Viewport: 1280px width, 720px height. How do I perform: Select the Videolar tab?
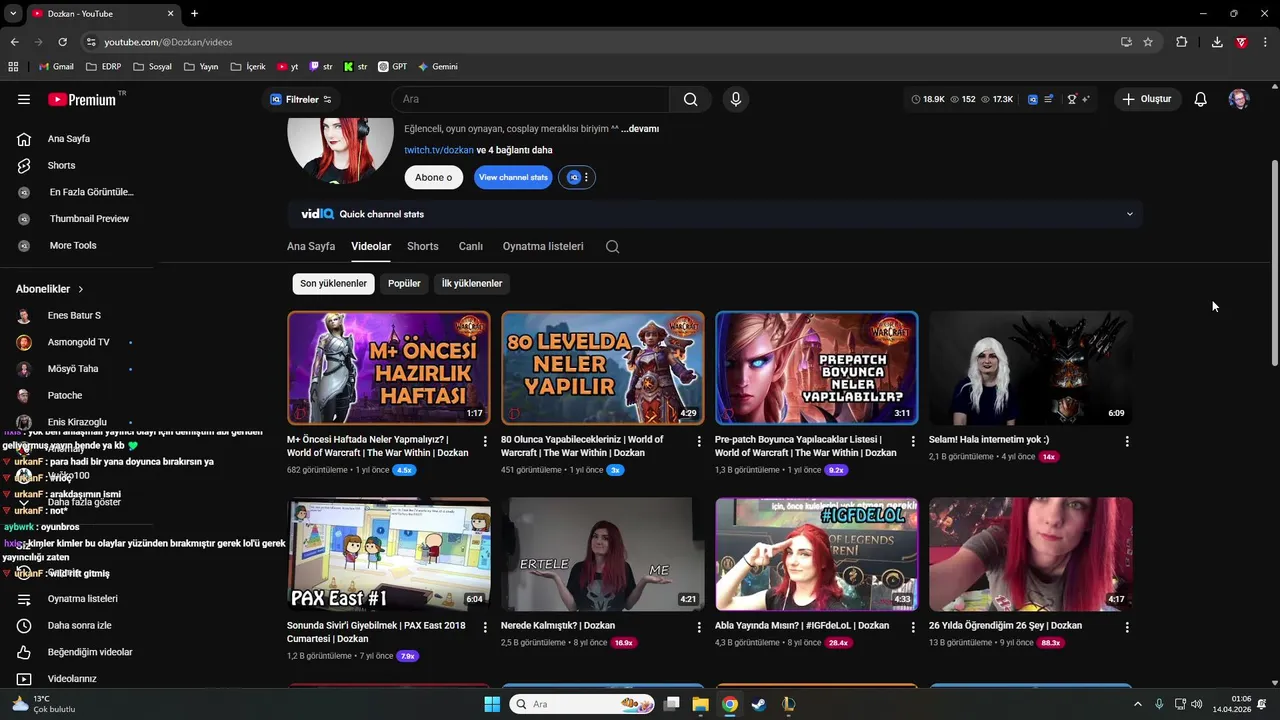point(371,246)
